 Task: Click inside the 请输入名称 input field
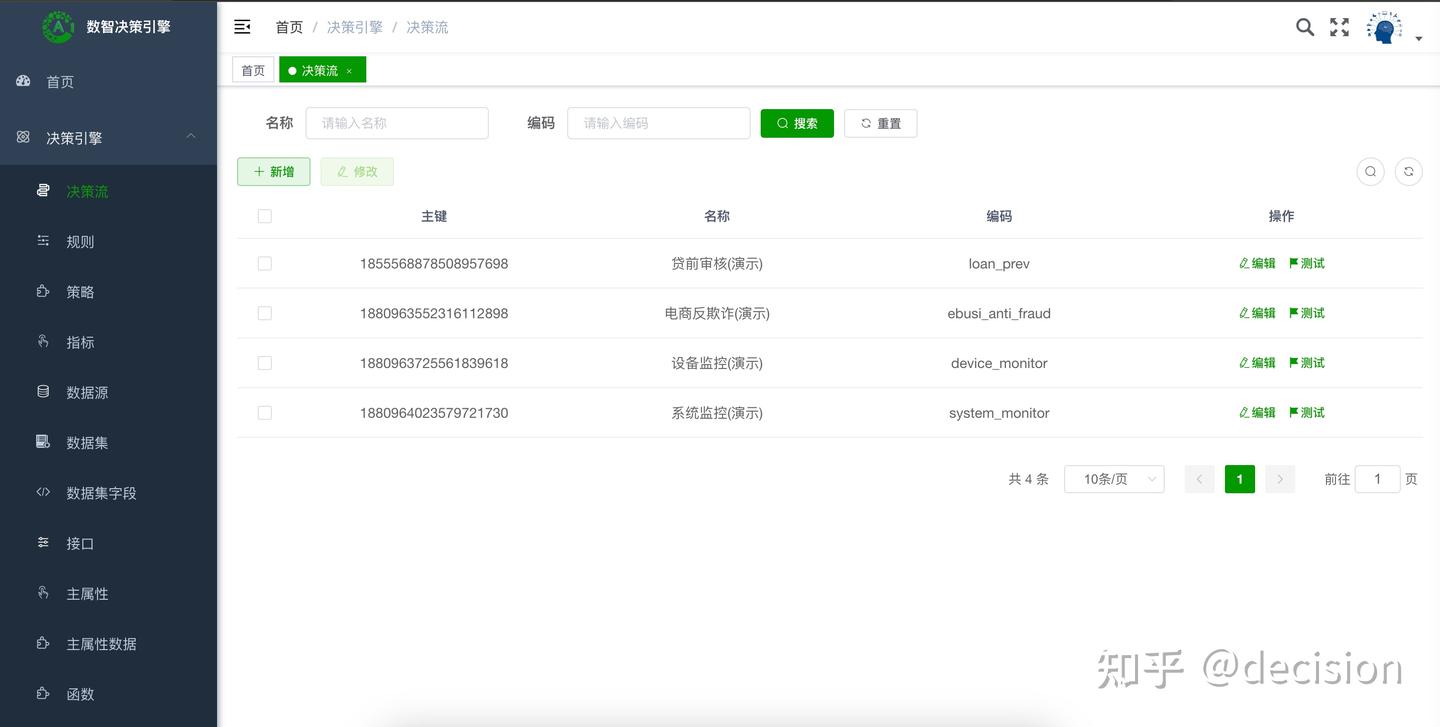click(396, 122)
